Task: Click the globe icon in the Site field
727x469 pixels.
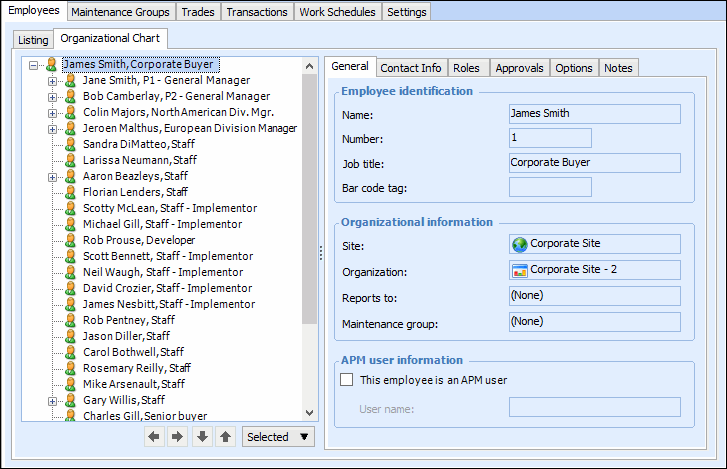Action: [519, 244]
